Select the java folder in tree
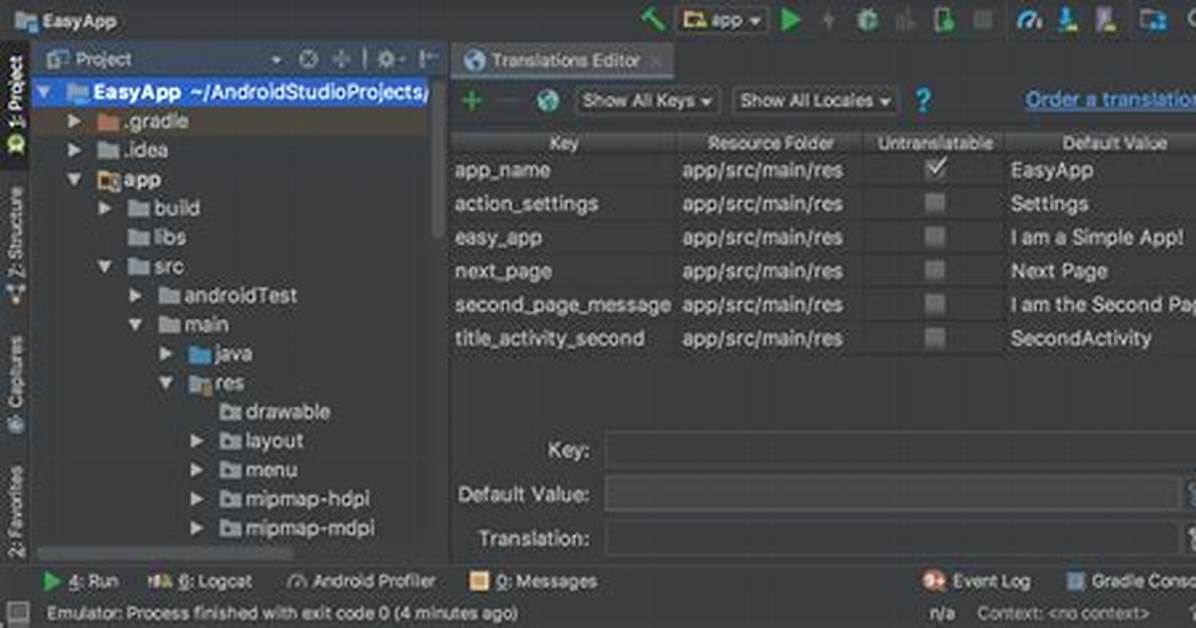 (x=220, y=353)
